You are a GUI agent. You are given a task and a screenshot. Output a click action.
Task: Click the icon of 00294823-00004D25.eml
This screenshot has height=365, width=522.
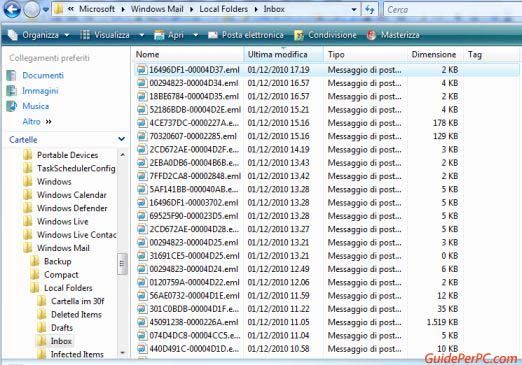(142, 242)
